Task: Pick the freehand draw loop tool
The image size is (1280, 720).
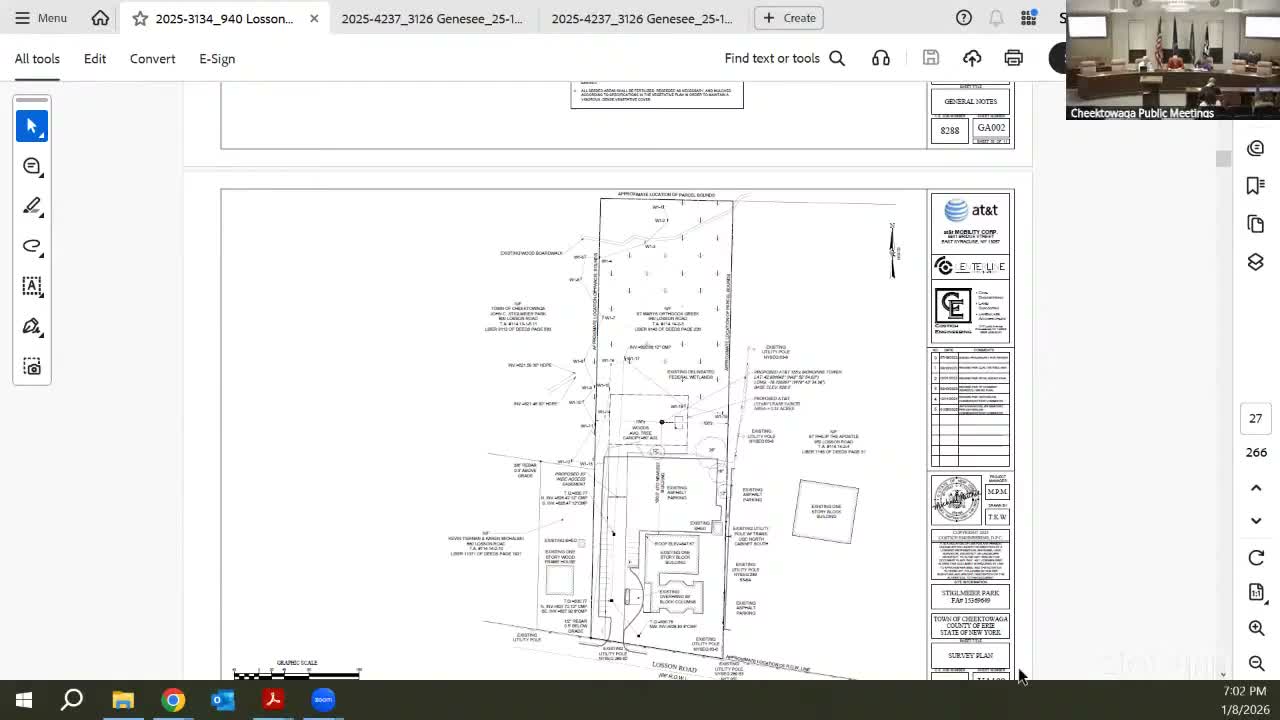Action: [32, 246]
